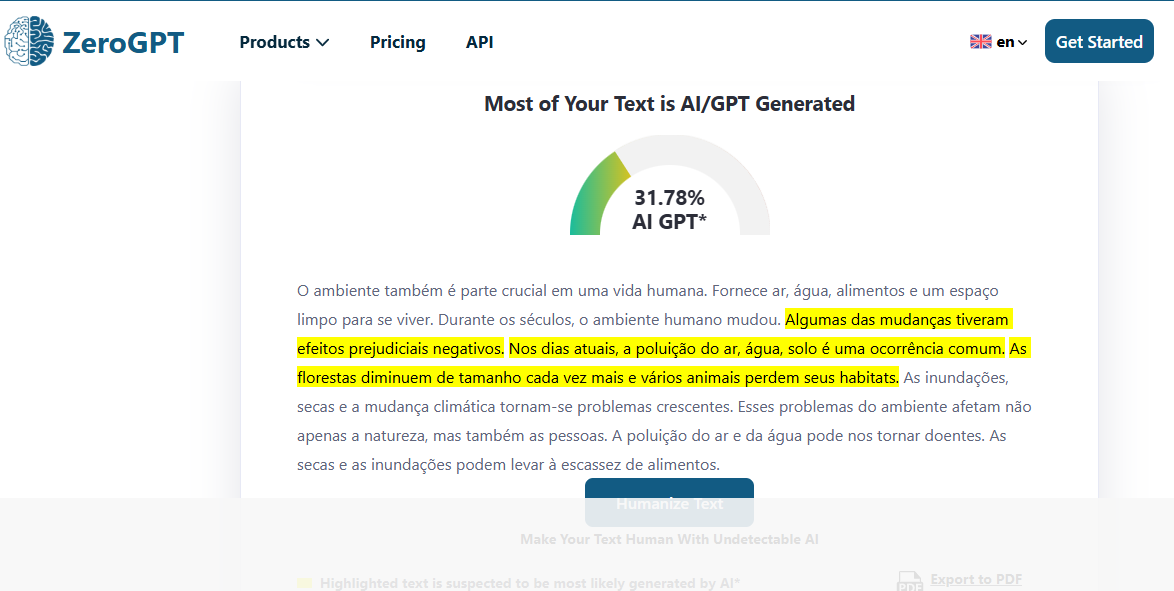Open the Products menu
The height and width of the screenshot is (591, 1174).
click(275, 42)
